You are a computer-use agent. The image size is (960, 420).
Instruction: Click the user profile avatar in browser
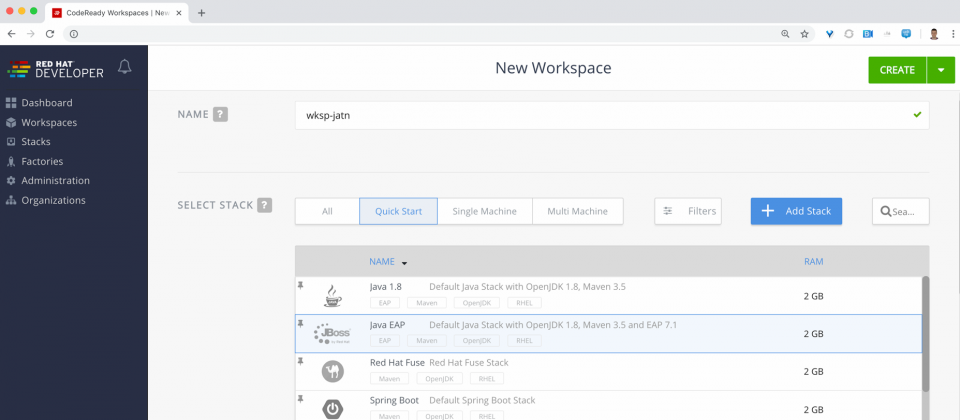click(934, 34)
